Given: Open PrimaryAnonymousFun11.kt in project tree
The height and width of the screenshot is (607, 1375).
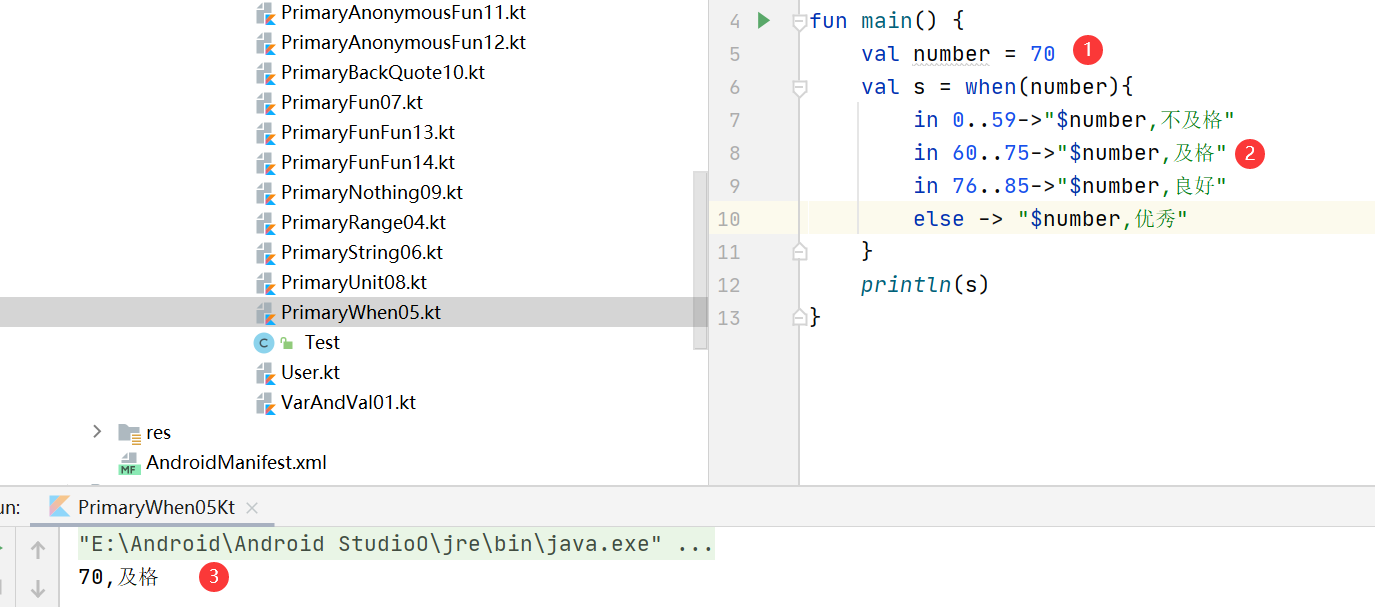Looking at the screenshot, I should [405, 13].
